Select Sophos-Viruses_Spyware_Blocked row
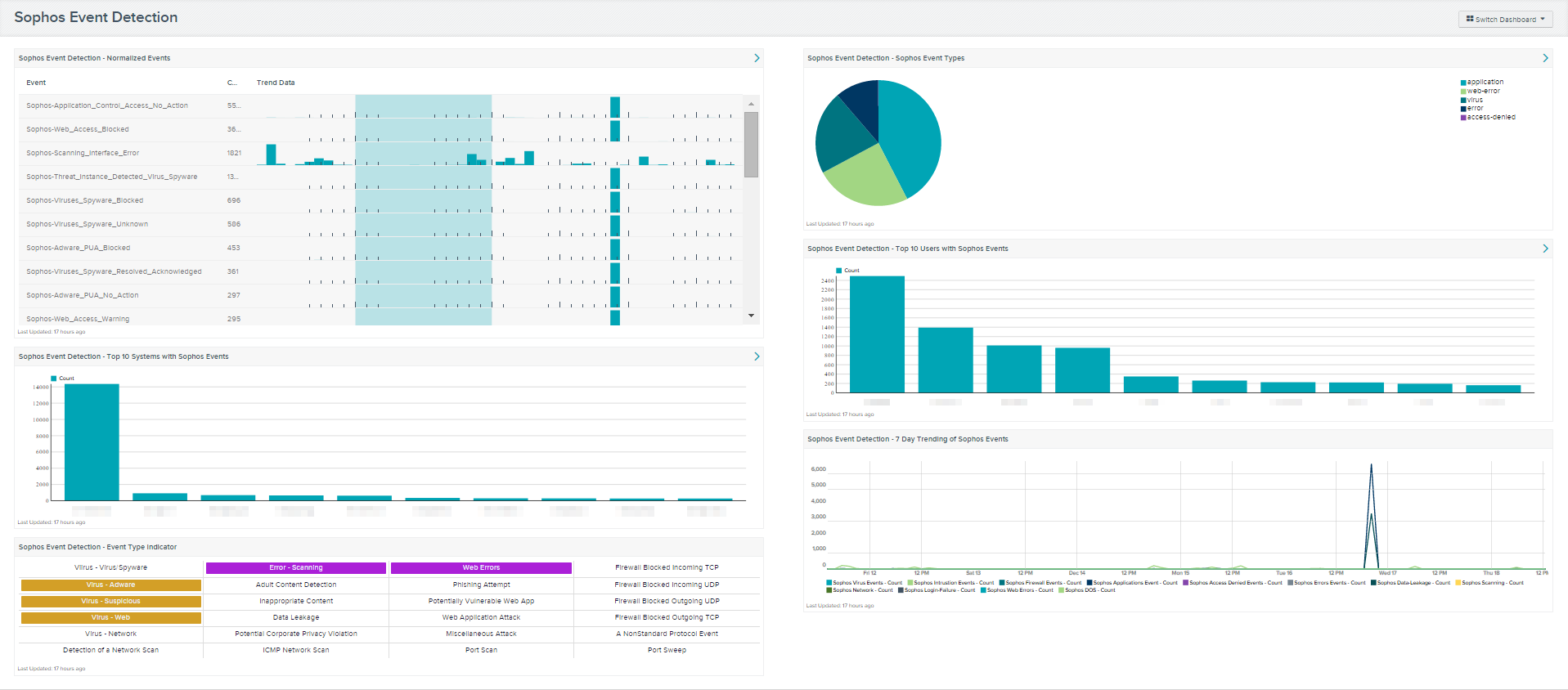 click(381, 200)
